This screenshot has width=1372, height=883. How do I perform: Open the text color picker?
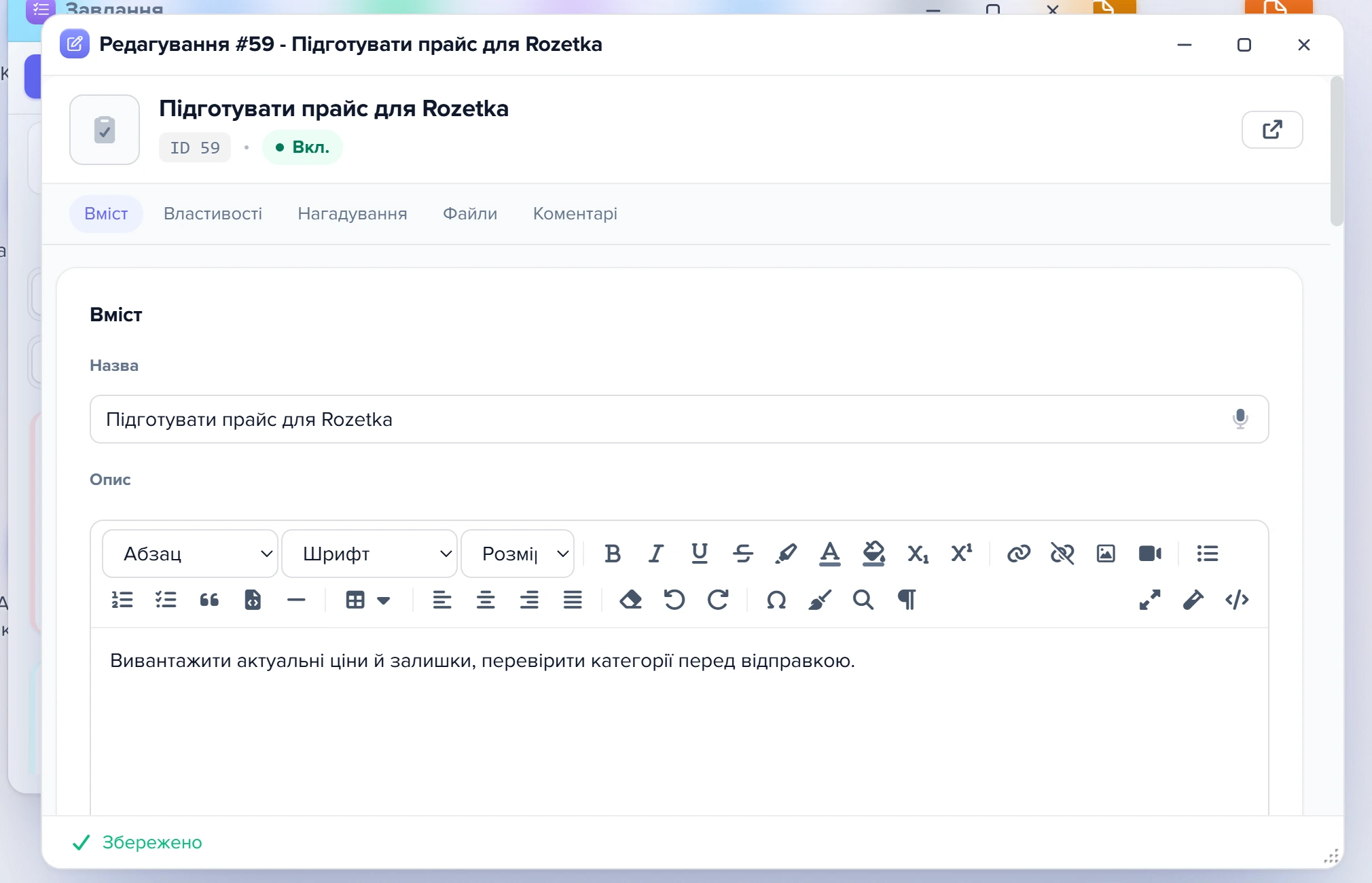pos(830,554)
